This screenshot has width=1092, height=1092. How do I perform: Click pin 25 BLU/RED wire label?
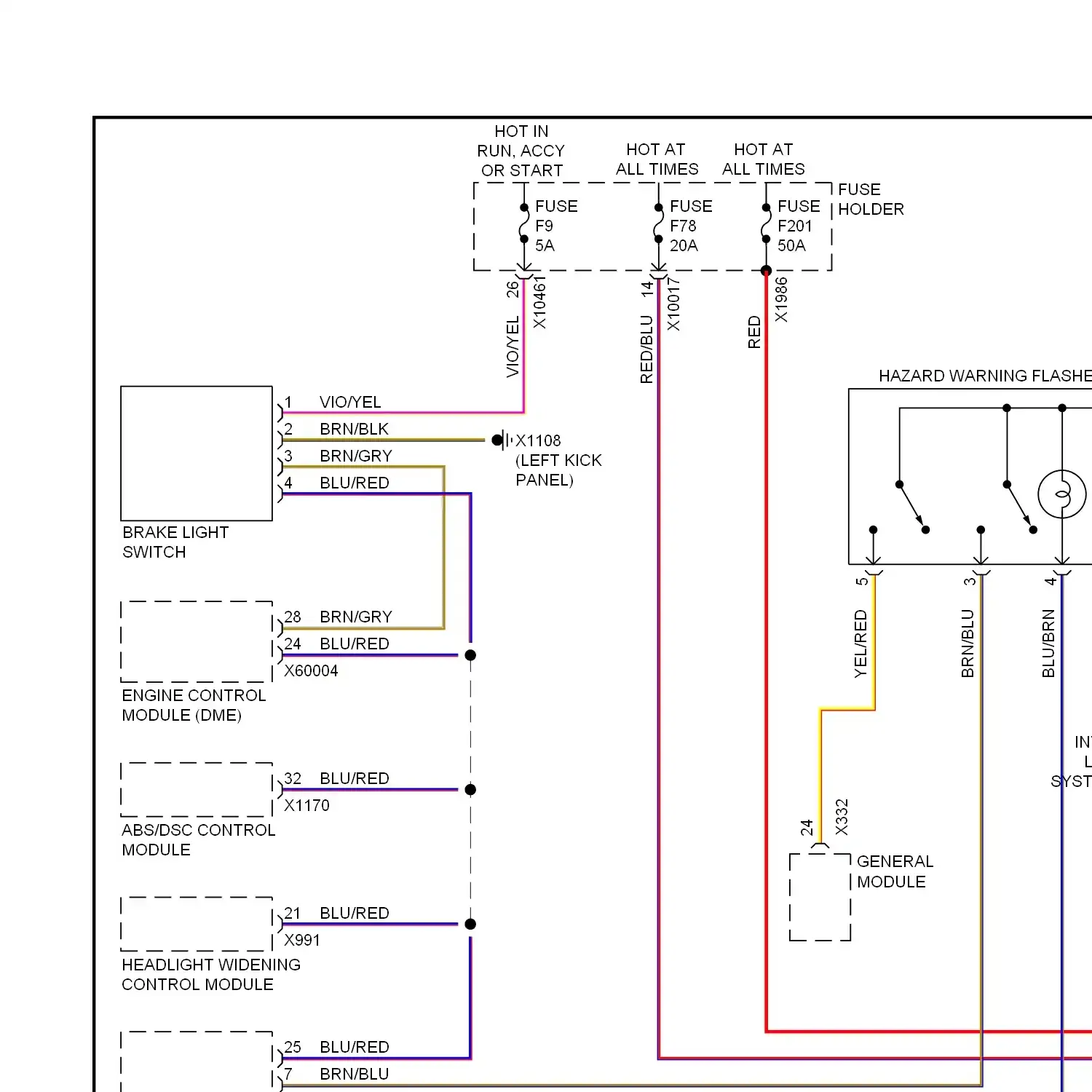pos(355,1047)
